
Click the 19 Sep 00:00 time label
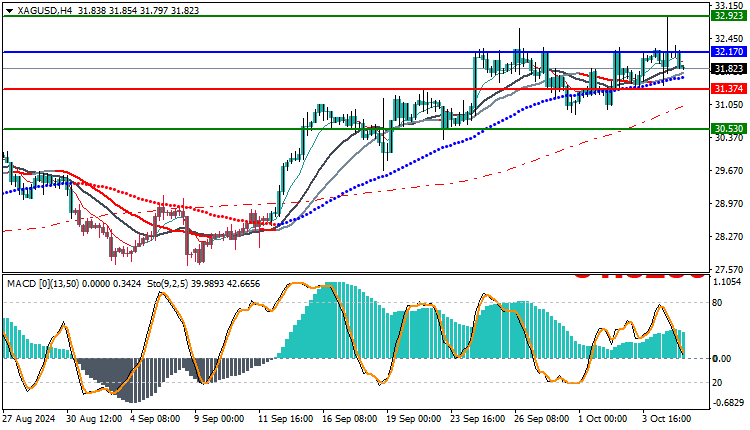414,419
